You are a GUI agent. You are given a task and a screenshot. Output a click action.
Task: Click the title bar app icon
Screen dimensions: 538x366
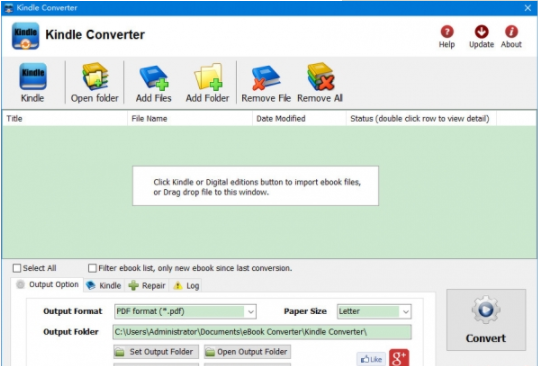[x=9, y=8]
